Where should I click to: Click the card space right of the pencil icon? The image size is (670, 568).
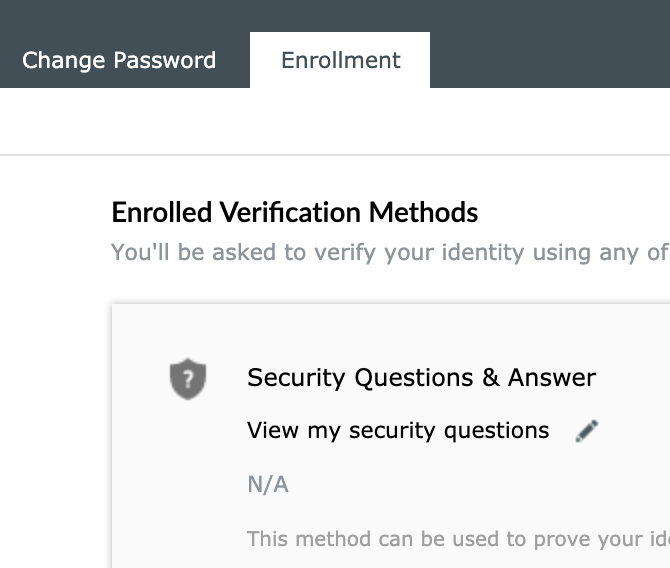[x=635, y=431]
